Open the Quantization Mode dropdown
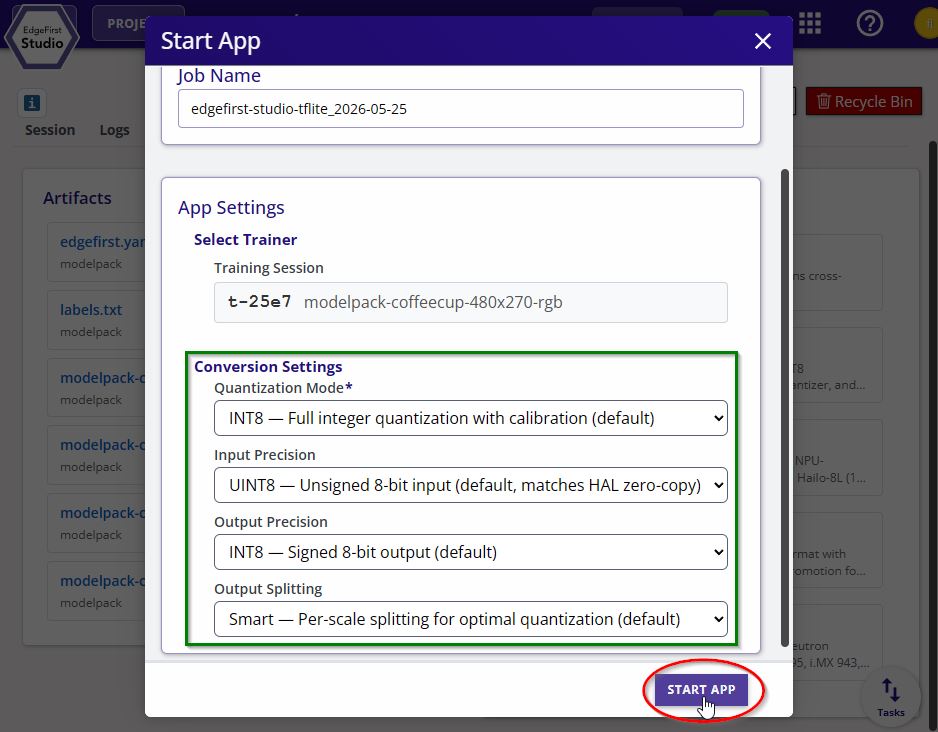 471,418
